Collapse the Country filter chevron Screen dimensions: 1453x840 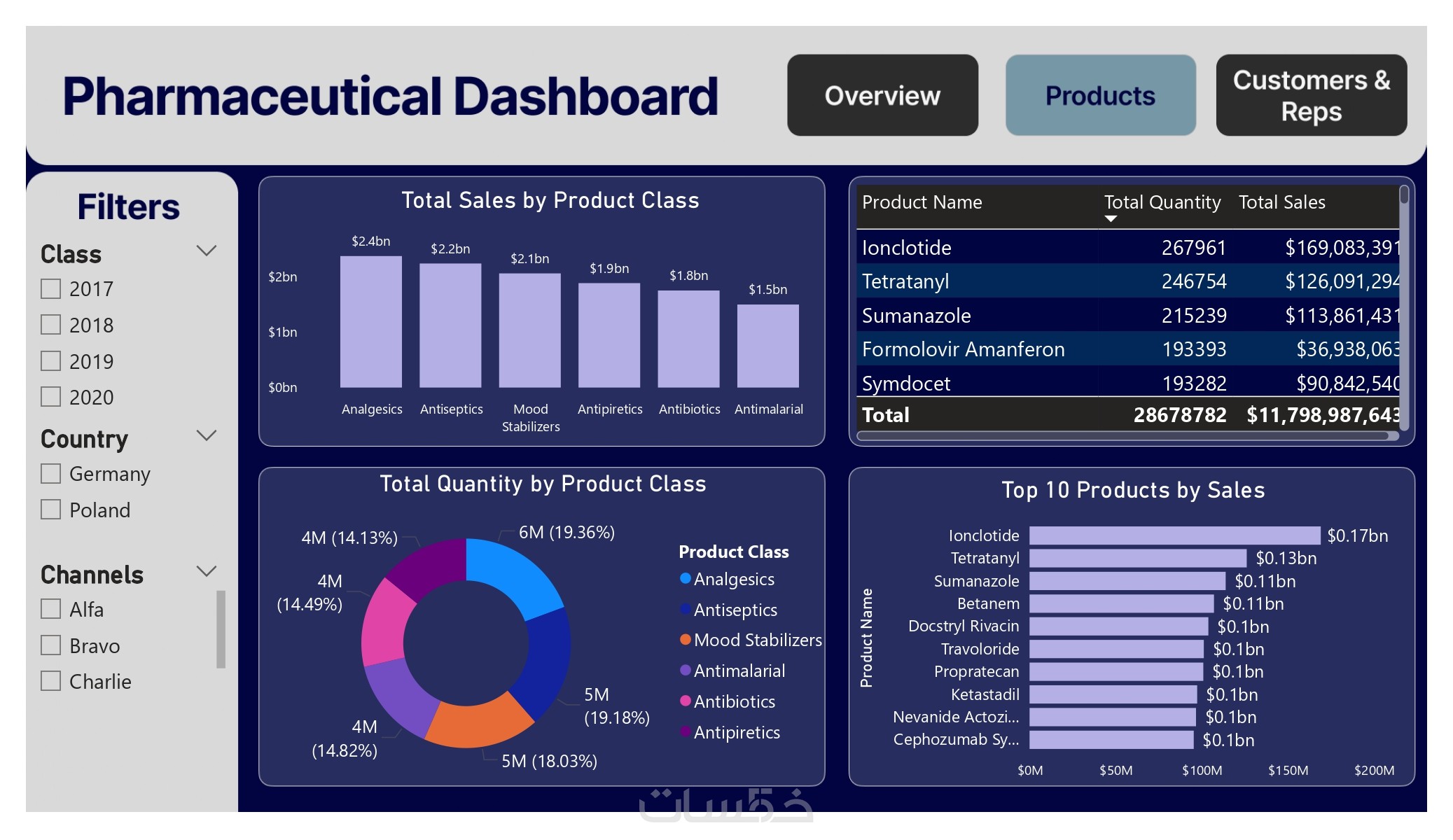click(206, 435)
